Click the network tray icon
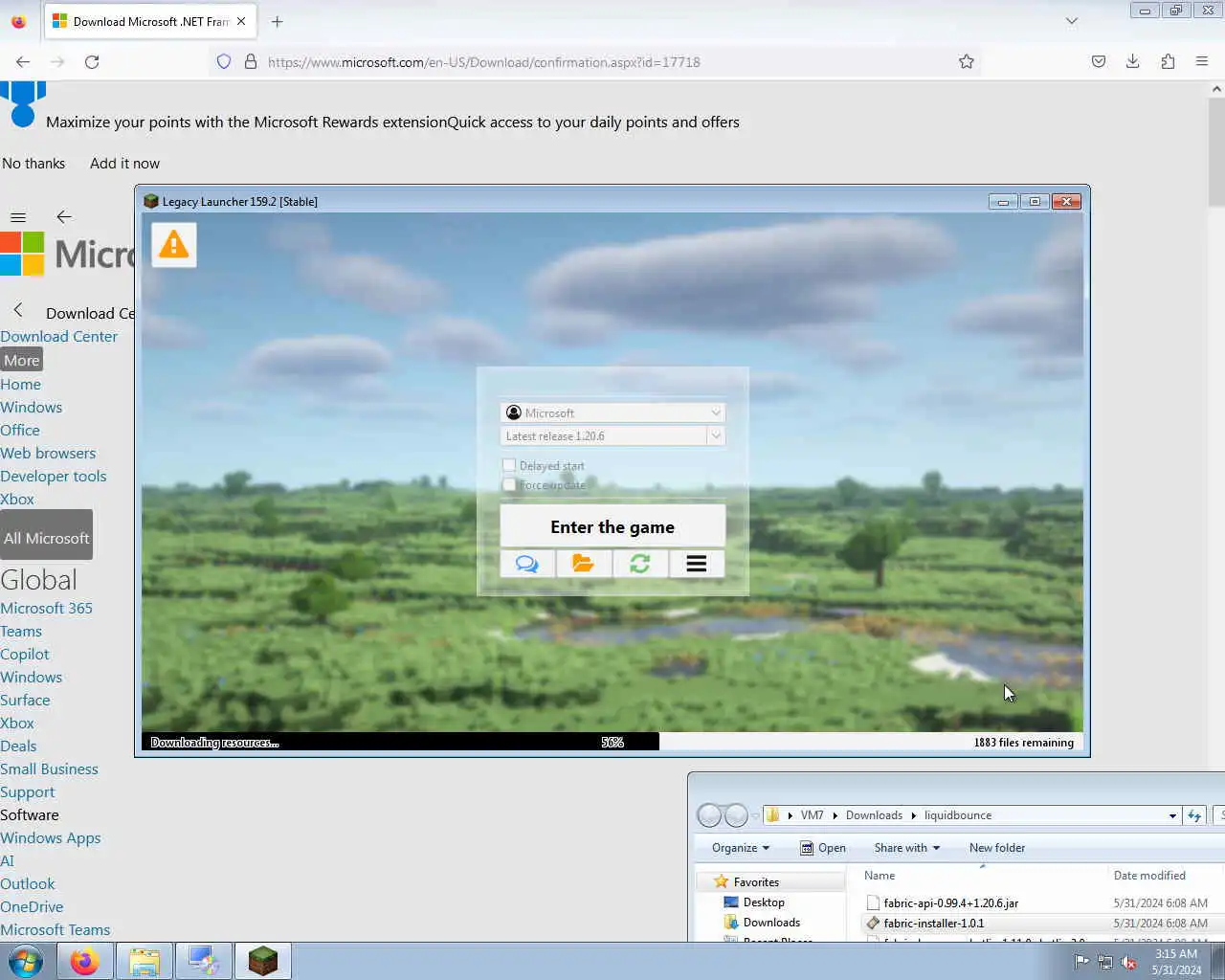 point(1105,962)
